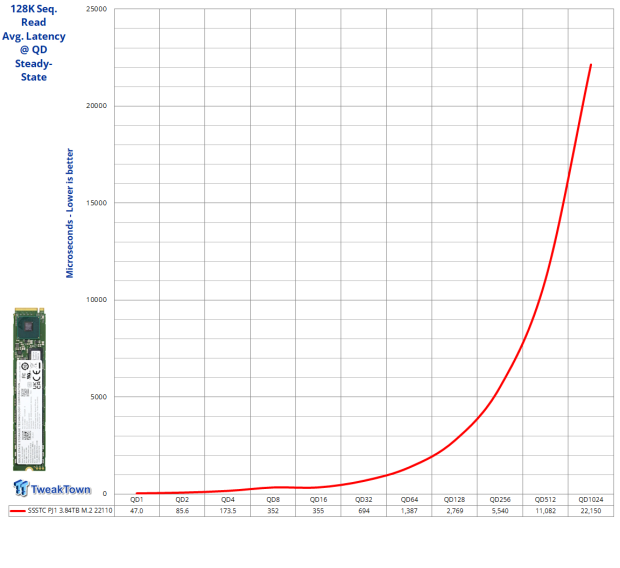Click the red legend swatch for SSSTC PJ1
The height and width of the screenshot is (568, 620).
pyautogui.click(x=17, y=511)
